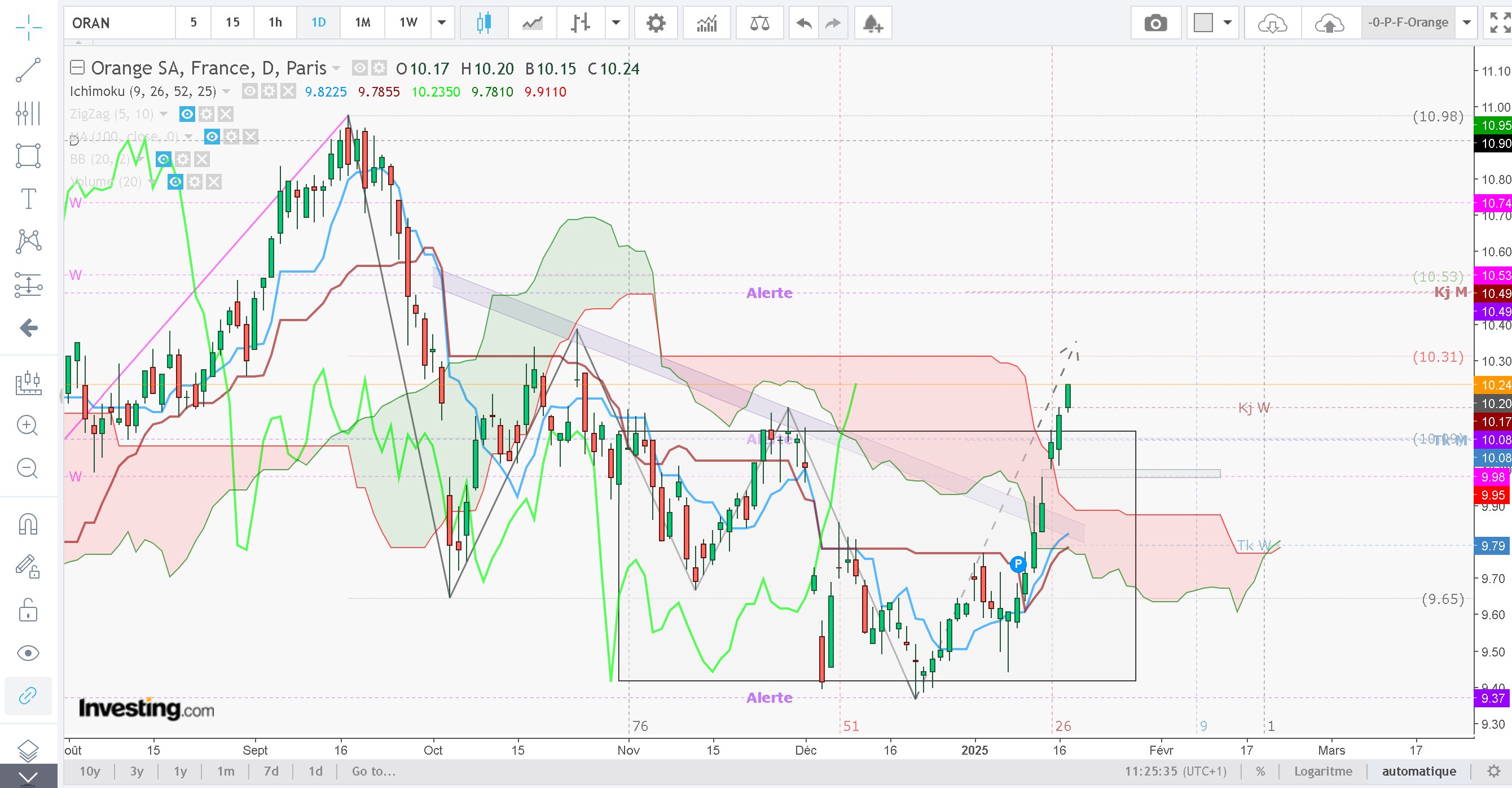Toggle Logaritme scale
This screenshot has width=1512, height=788.
[x=1323, y=771]
